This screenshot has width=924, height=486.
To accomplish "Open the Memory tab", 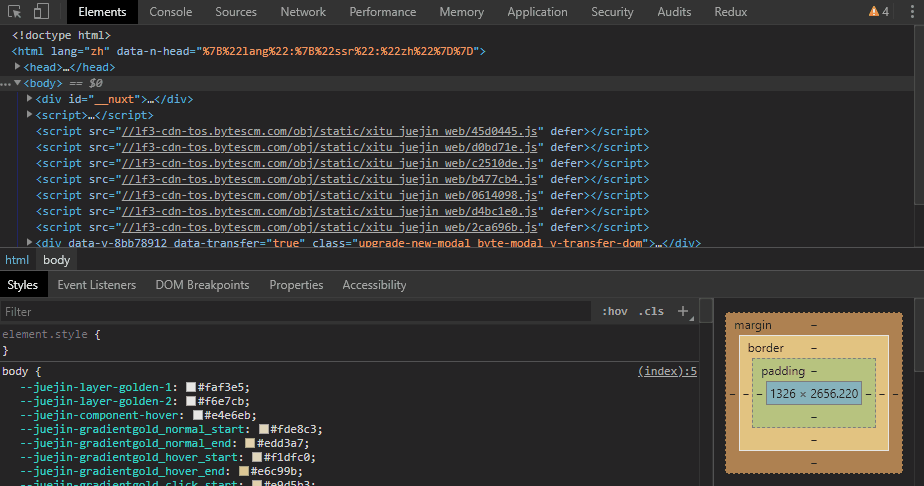I will pyautogui.click(x=461, y=12).
